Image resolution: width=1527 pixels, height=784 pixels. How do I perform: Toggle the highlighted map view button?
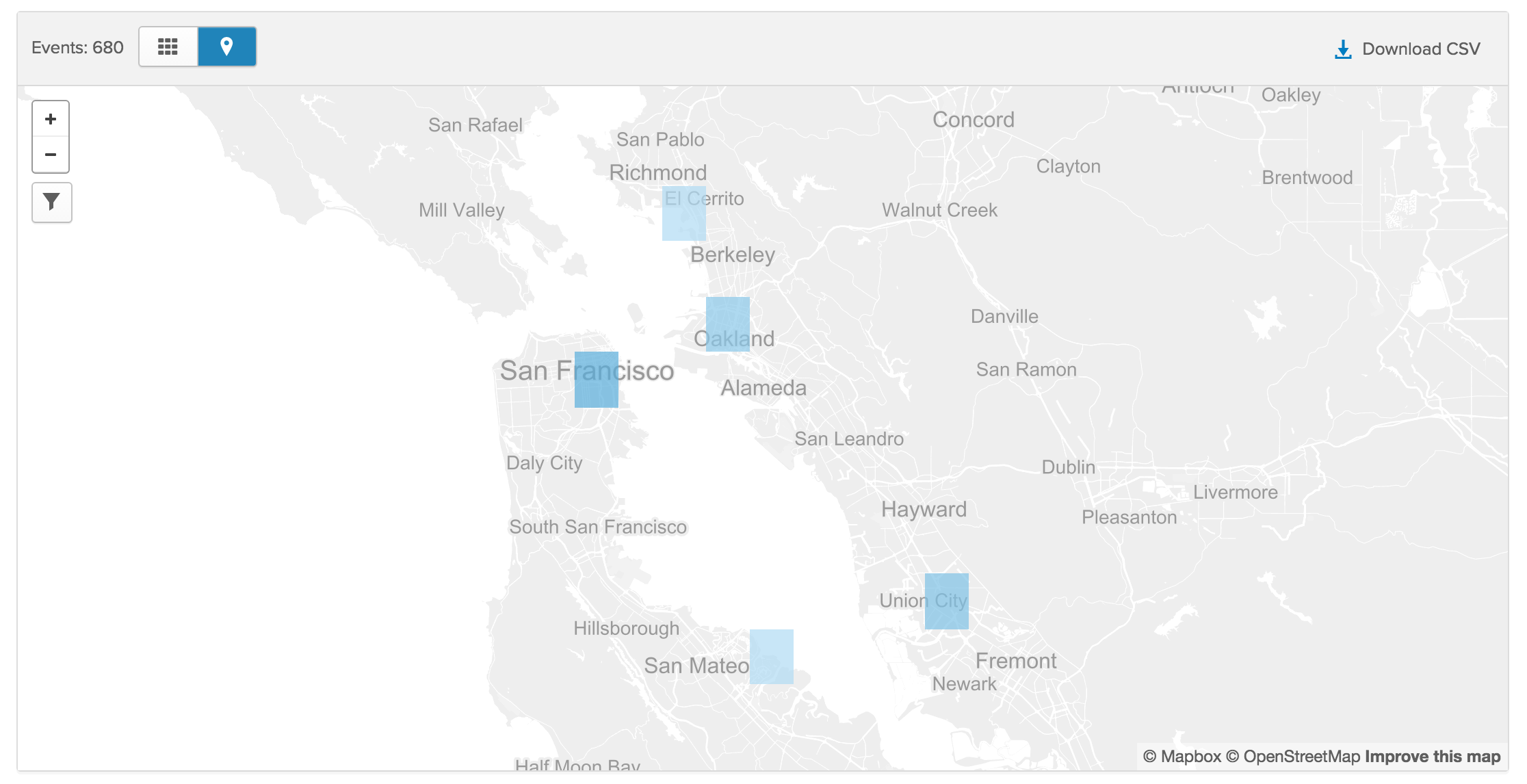pos(228,47)
